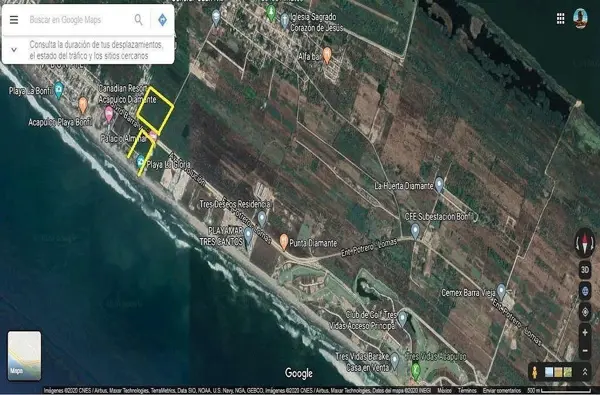This screenshot has width=600, height=395.
Task: Select Club de Golf Tres Vidas pin
Action: point(402,318)
